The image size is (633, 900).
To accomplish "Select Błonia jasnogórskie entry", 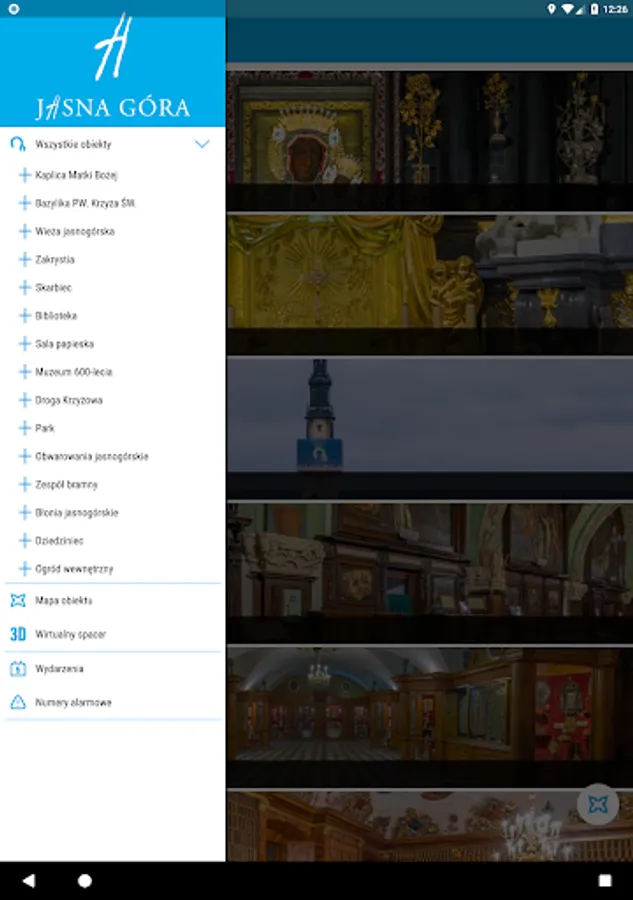I will [76, 513].
